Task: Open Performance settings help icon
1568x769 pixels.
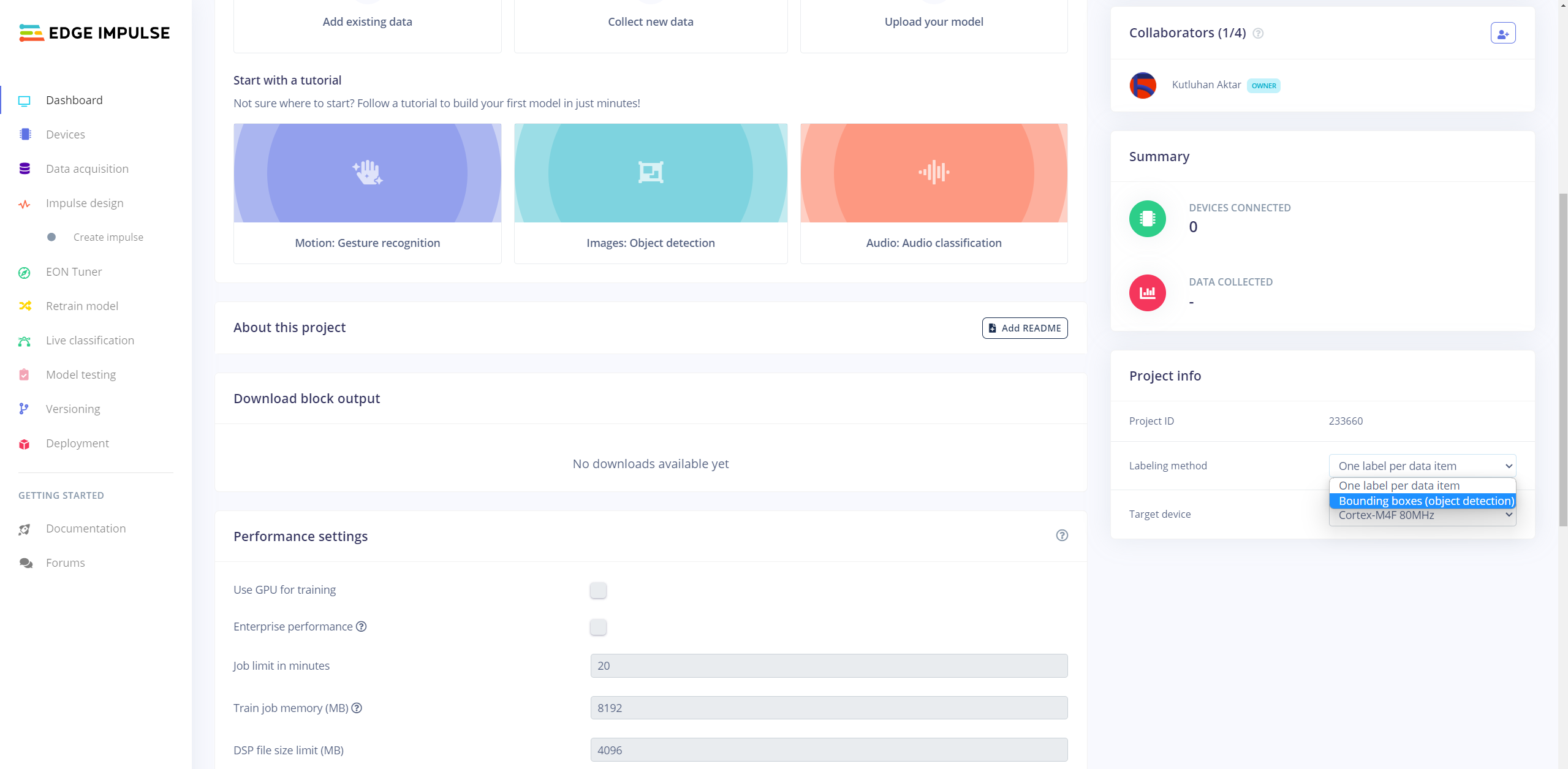Action: click(x=1062, y=536)
